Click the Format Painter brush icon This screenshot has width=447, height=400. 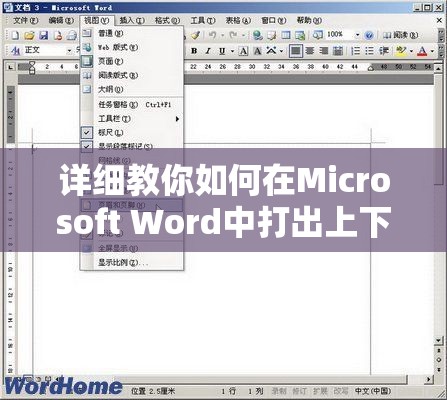(x=196, y=35)
